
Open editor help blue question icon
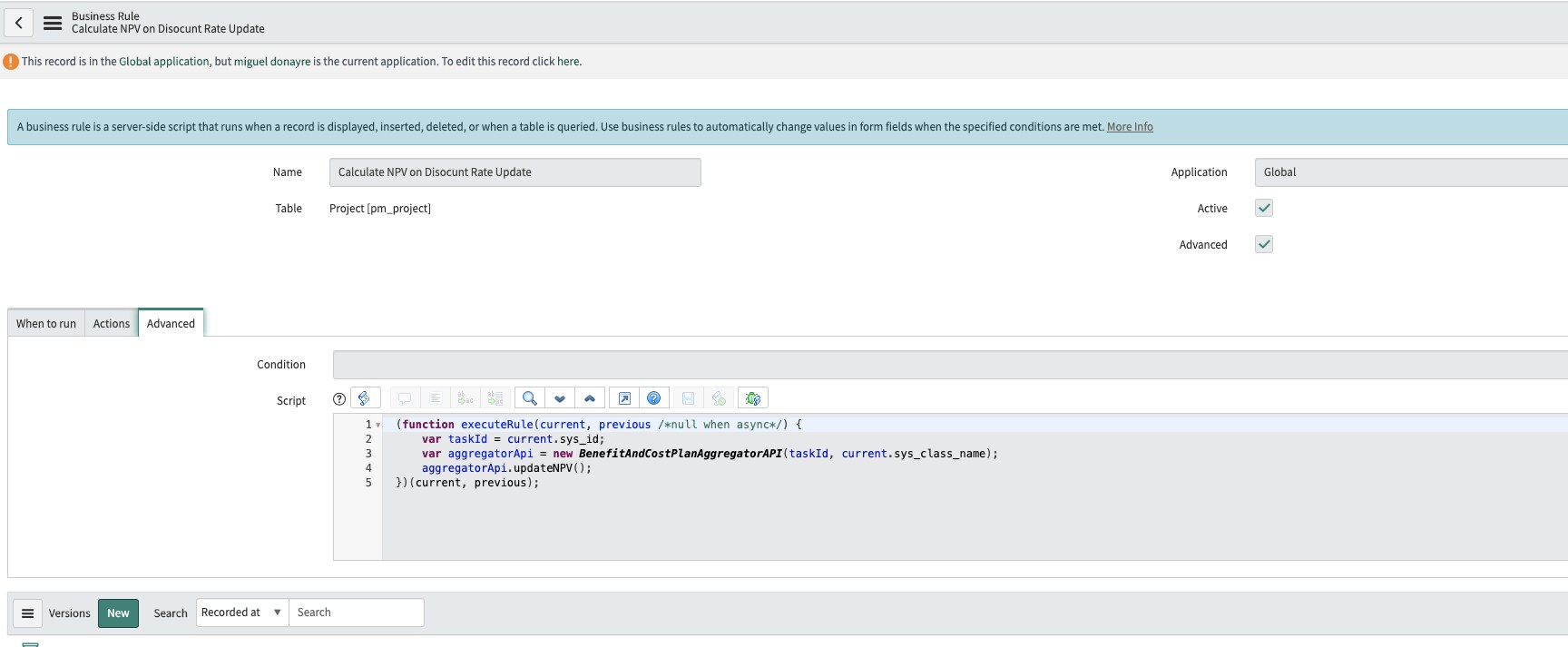click(654, 398)
